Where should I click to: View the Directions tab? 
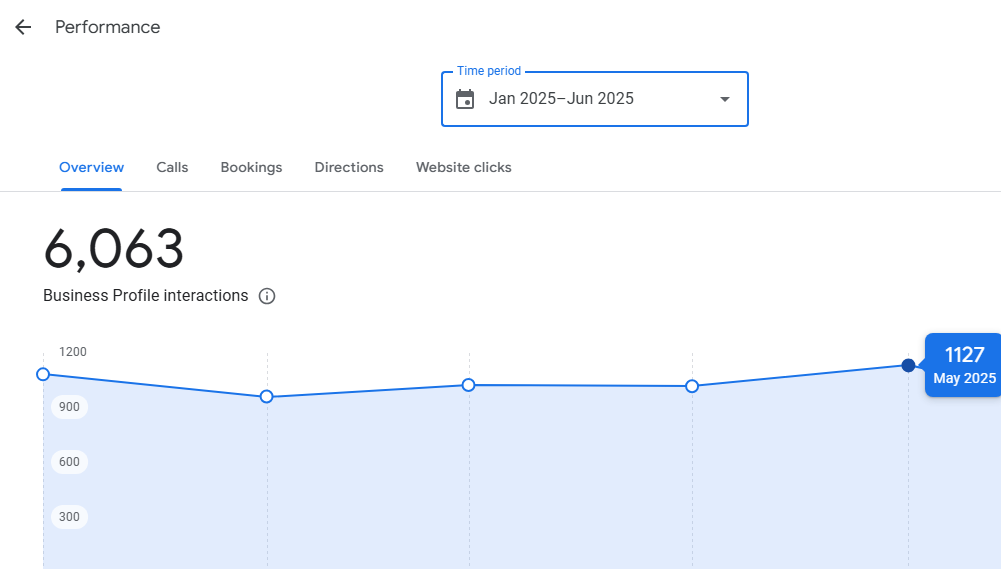349,167
